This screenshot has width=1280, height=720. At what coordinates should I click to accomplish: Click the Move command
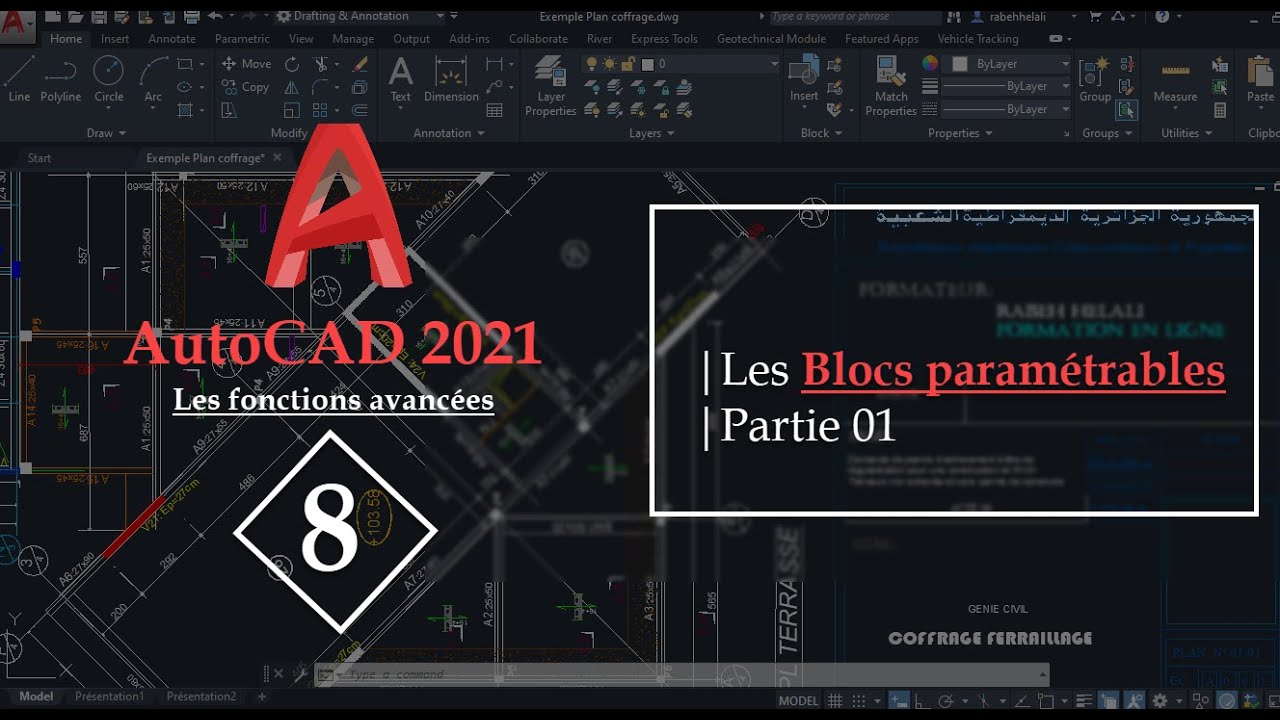[246, 64]
